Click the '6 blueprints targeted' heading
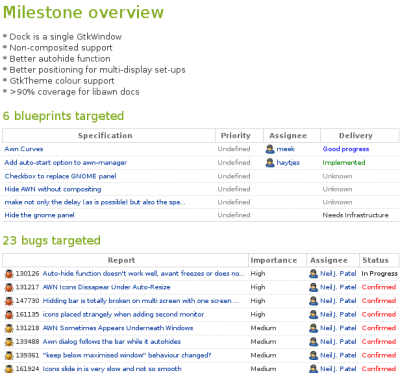Screen dimensions: 400x373 point(63,116)
